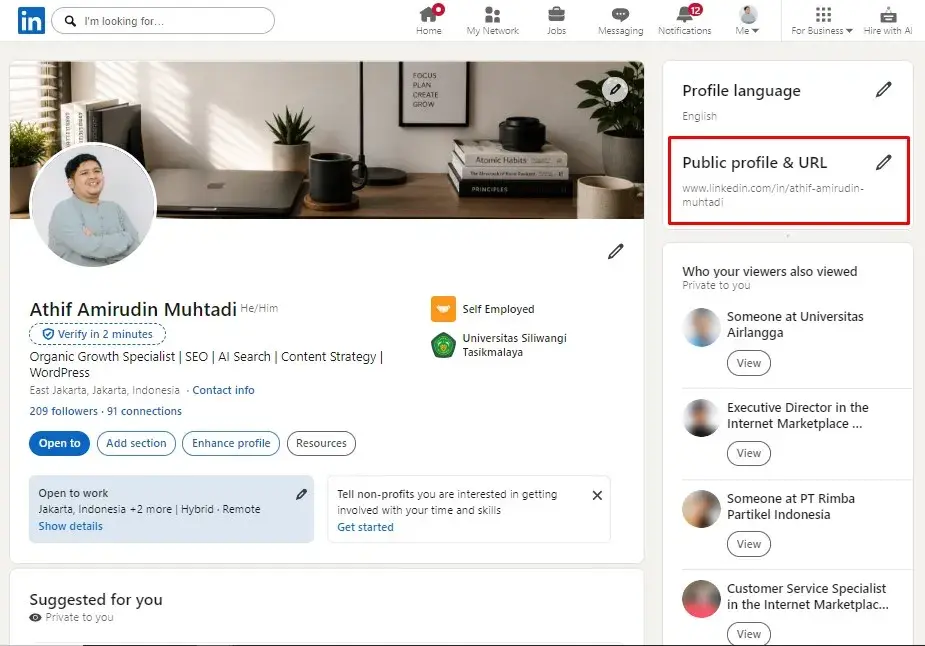Click avatar of Customer Service Specialist
This screenshot has width=925, height=646.
click(x=701, y=599)
